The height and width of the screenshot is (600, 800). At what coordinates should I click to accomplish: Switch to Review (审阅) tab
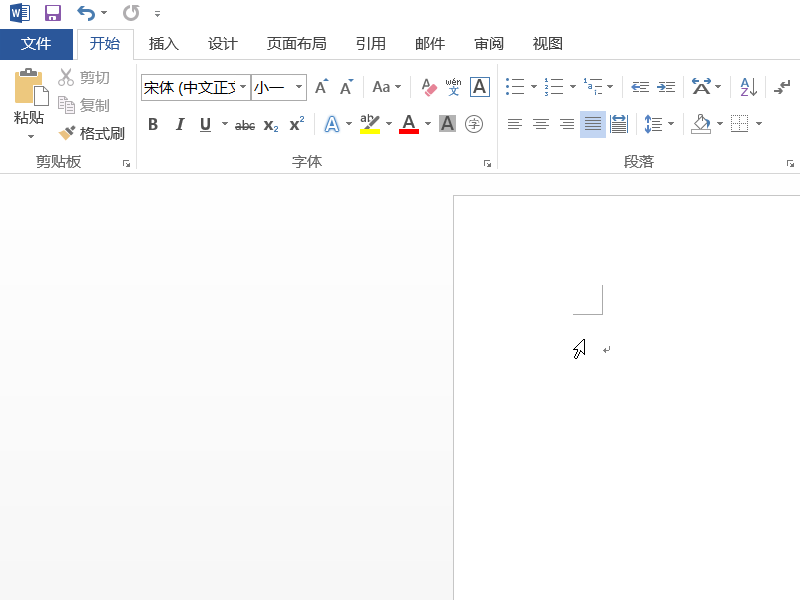(489, 44)
